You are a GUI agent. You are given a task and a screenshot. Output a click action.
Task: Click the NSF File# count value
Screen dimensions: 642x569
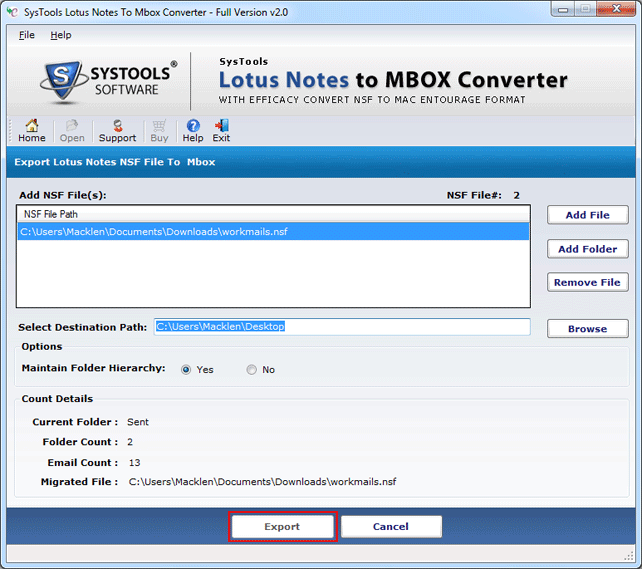point(516,195)
